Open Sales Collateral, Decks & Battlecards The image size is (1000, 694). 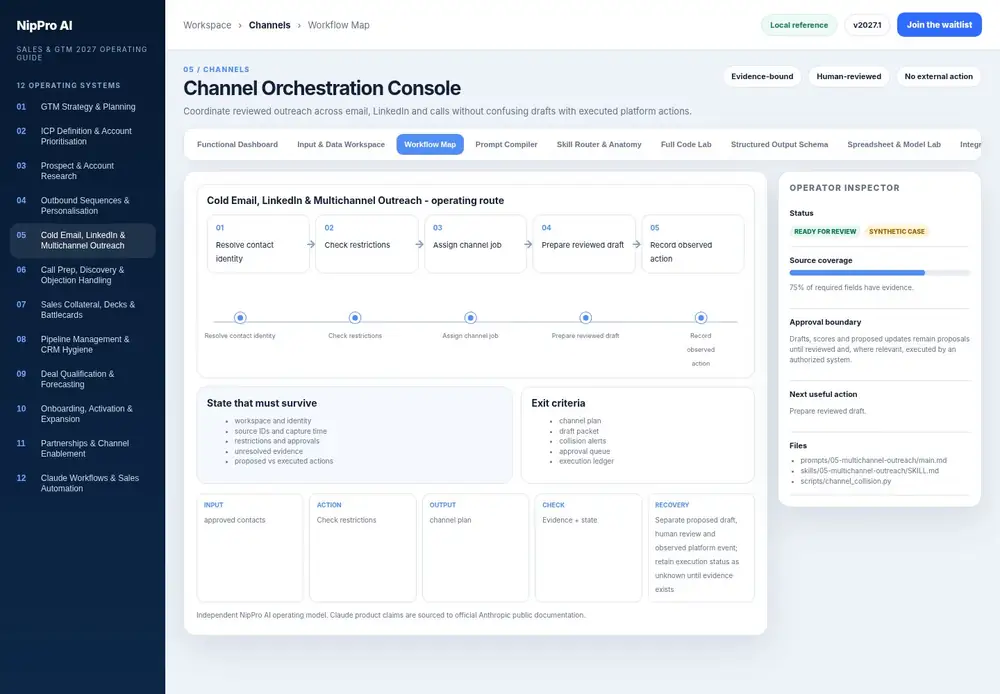coord(82,309)
